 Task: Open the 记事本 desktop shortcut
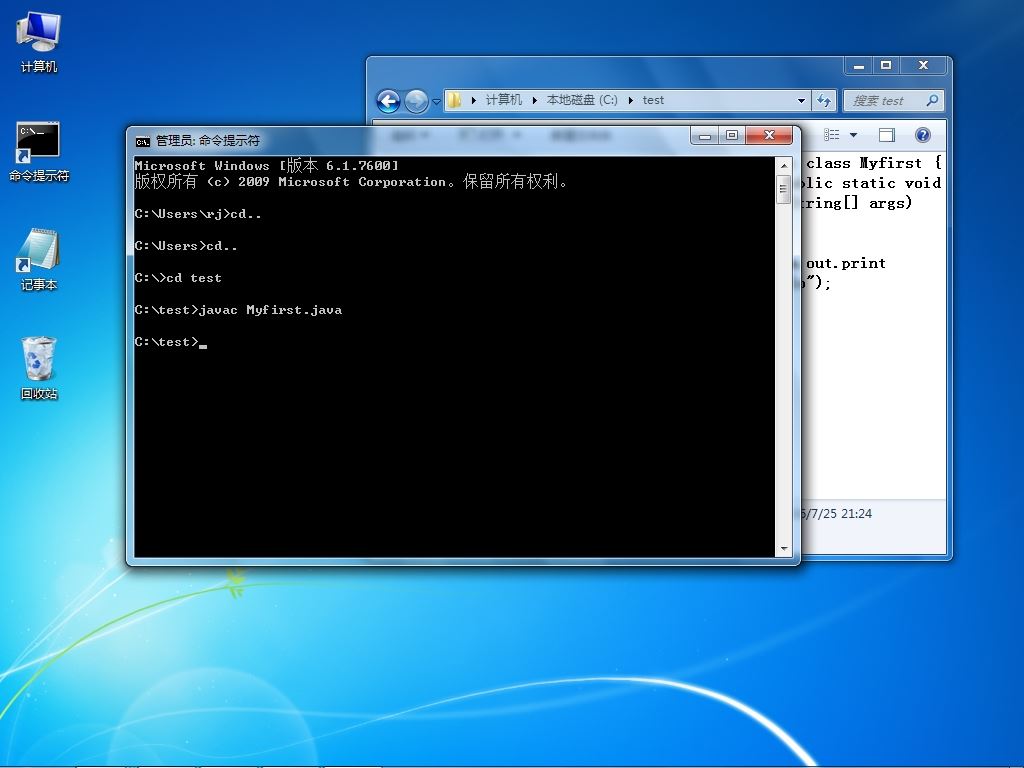[x=39, y=259]
